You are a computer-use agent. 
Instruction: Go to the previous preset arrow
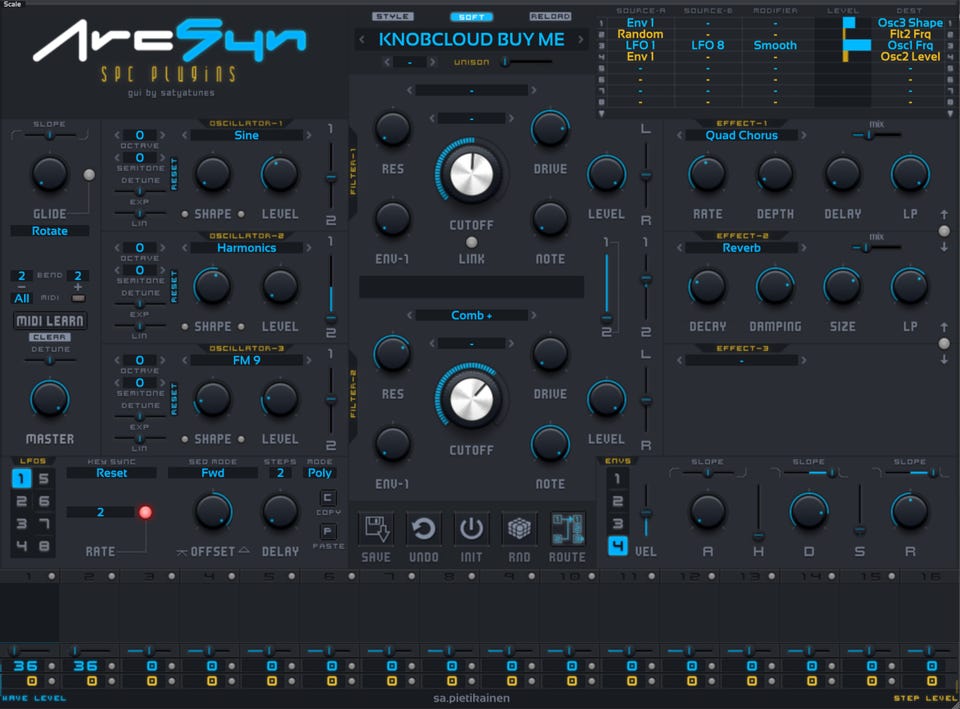pyautogui.click(x=362, y=40)
